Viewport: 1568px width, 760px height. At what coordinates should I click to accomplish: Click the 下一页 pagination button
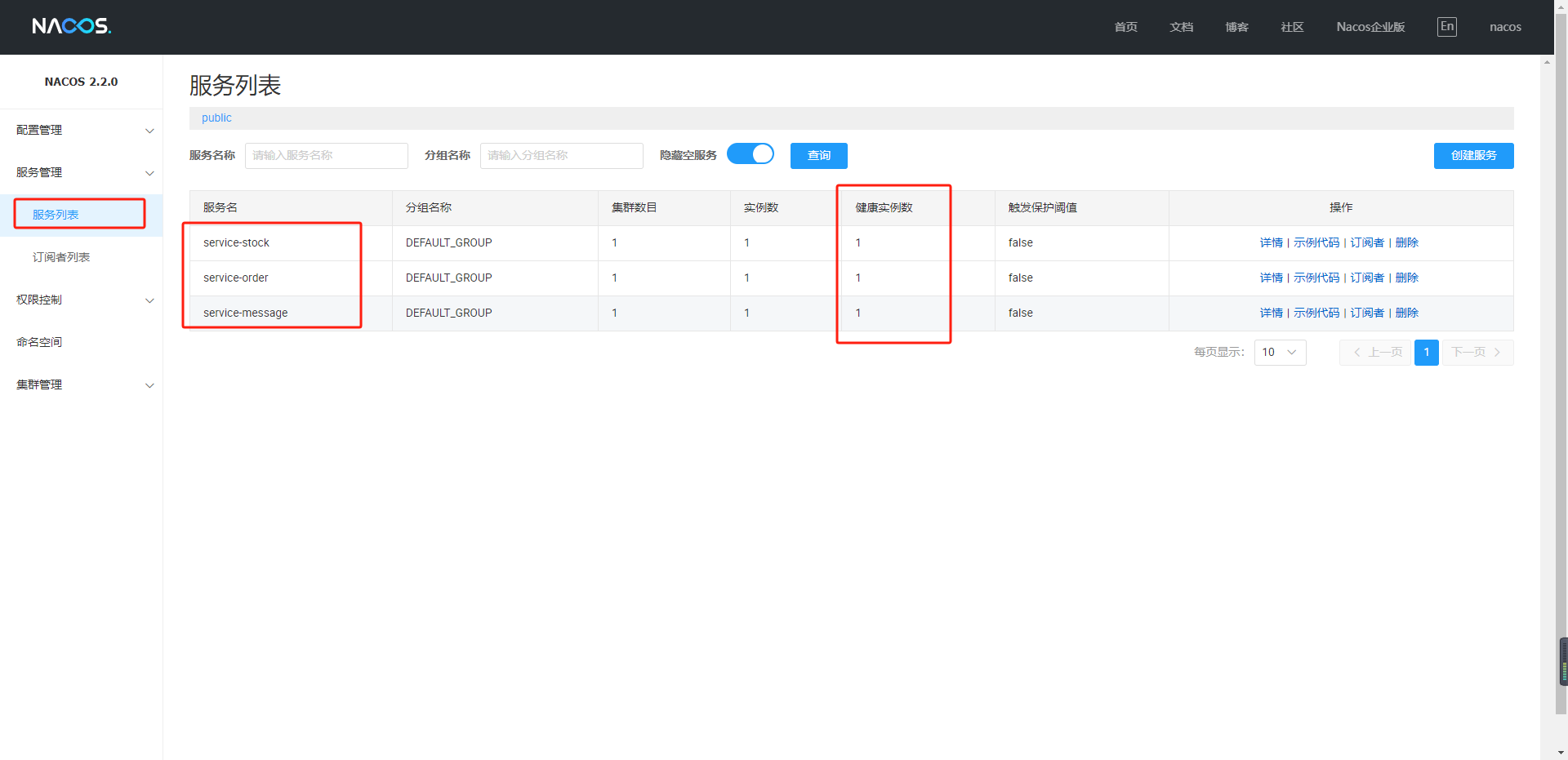tap(1477, 353)
